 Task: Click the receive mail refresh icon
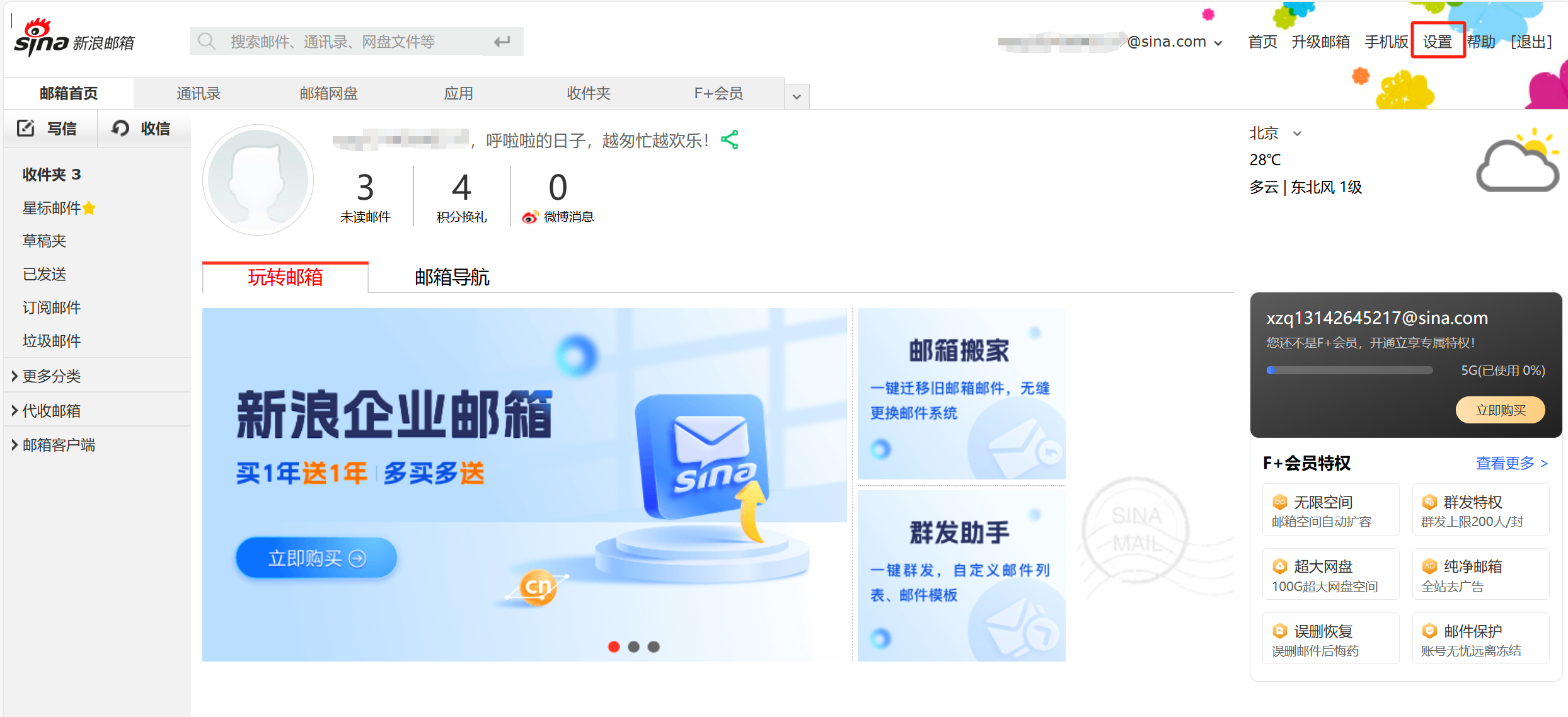[x=120, y=129]
